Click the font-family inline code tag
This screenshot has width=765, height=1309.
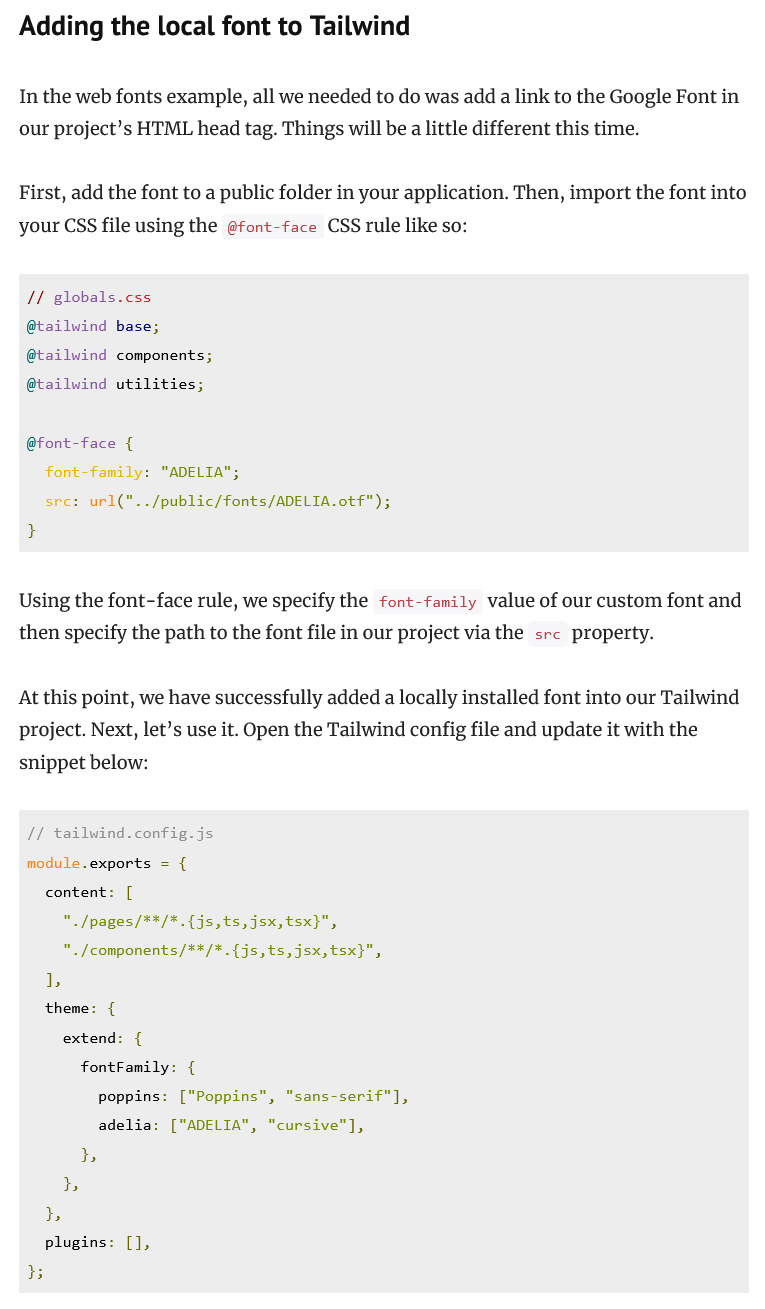(428, 602)
